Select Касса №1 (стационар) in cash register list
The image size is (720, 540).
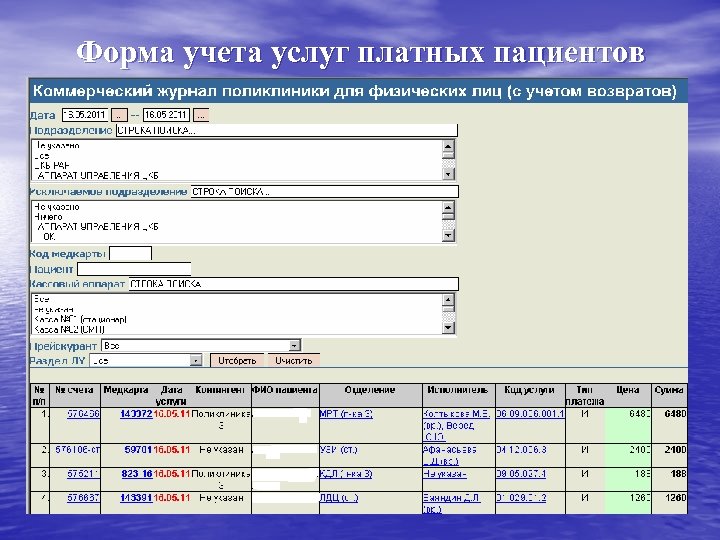point(80,319)
